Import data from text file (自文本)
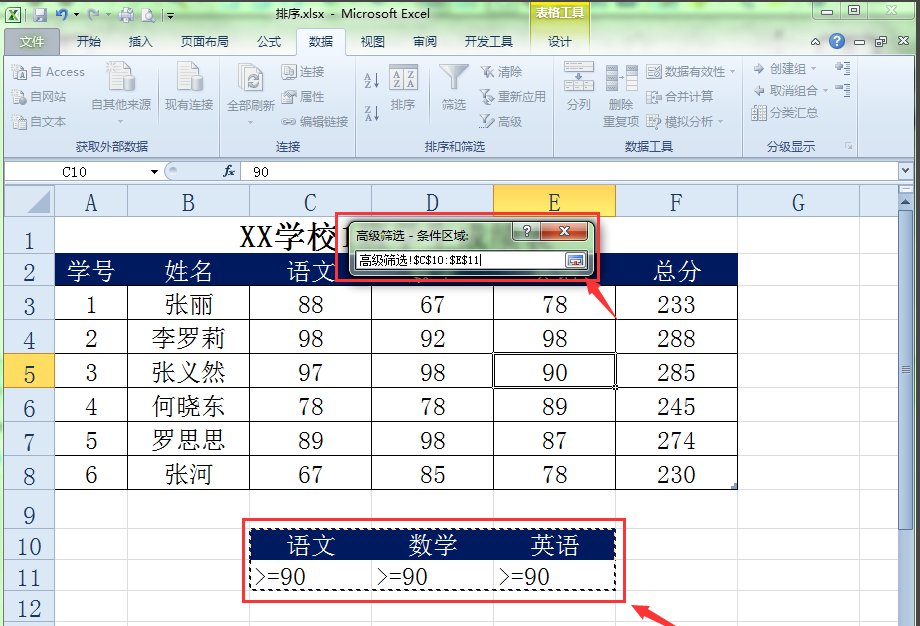 [39, 122]
